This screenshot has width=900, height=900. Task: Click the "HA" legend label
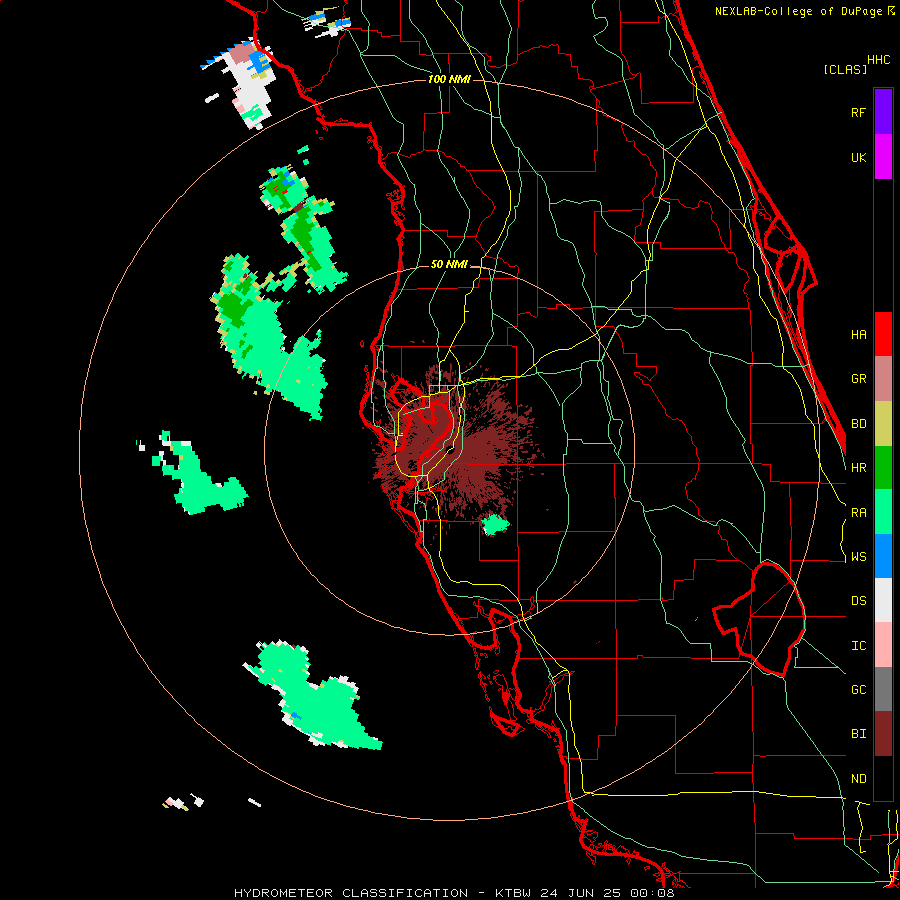[858, 335]
